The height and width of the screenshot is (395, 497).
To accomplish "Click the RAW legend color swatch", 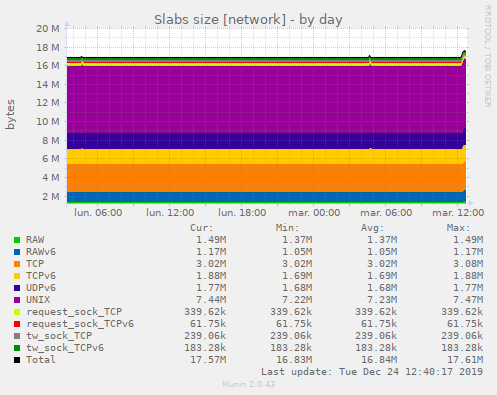I will 17,240.
